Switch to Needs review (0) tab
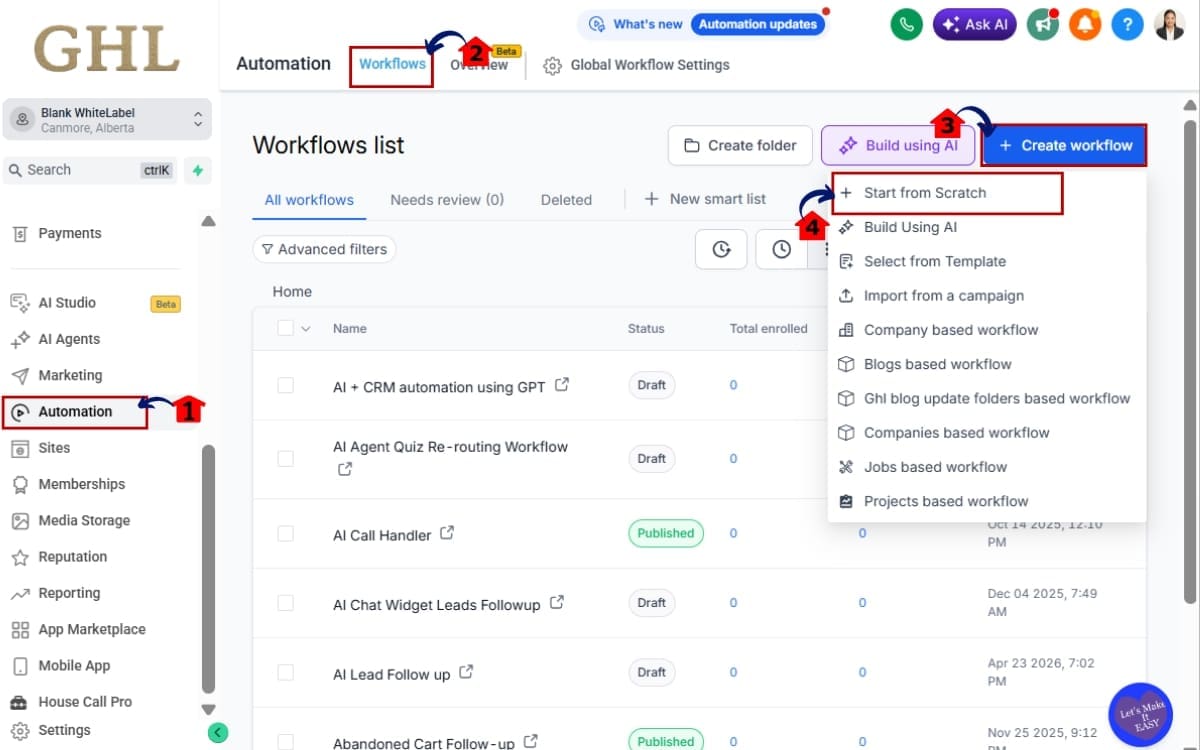The height and width of the screenshot is (750, 1200). 447,200
